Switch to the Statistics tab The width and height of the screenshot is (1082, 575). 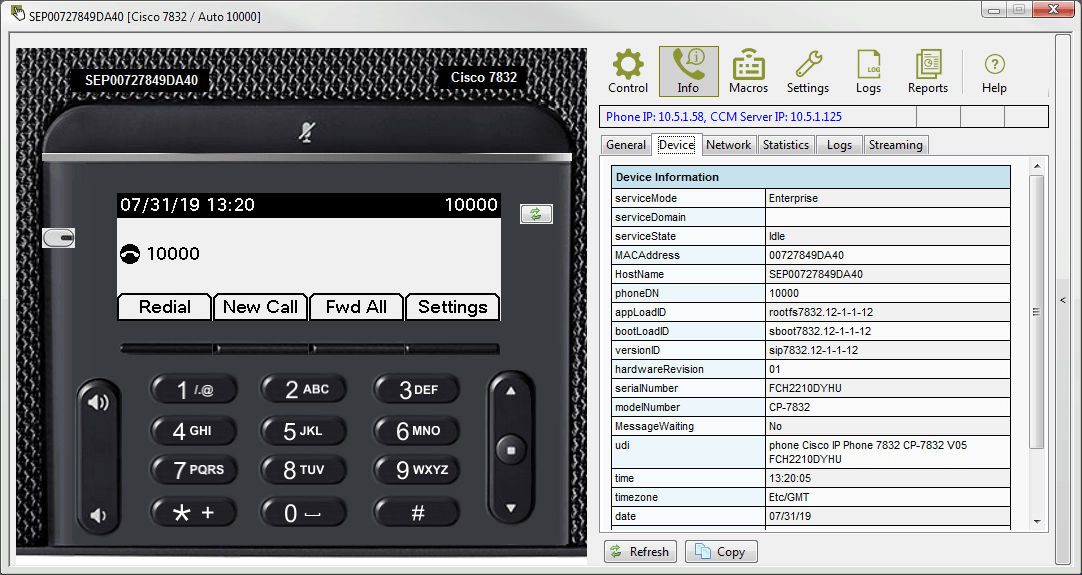click(x=785, y=145)
